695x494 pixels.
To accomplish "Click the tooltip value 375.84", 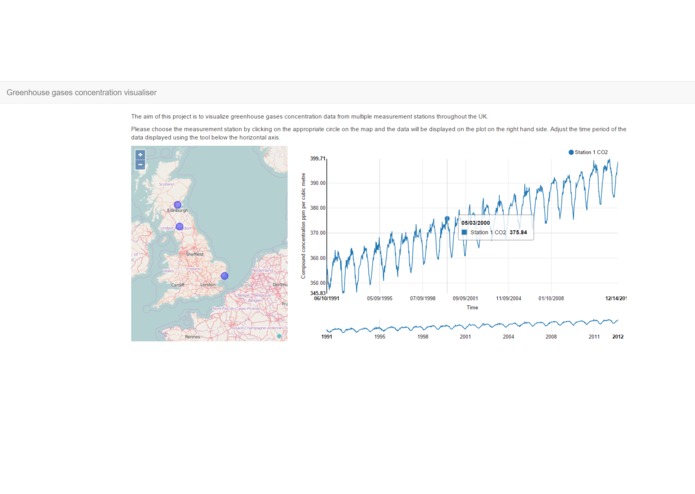I will (518, 232).
